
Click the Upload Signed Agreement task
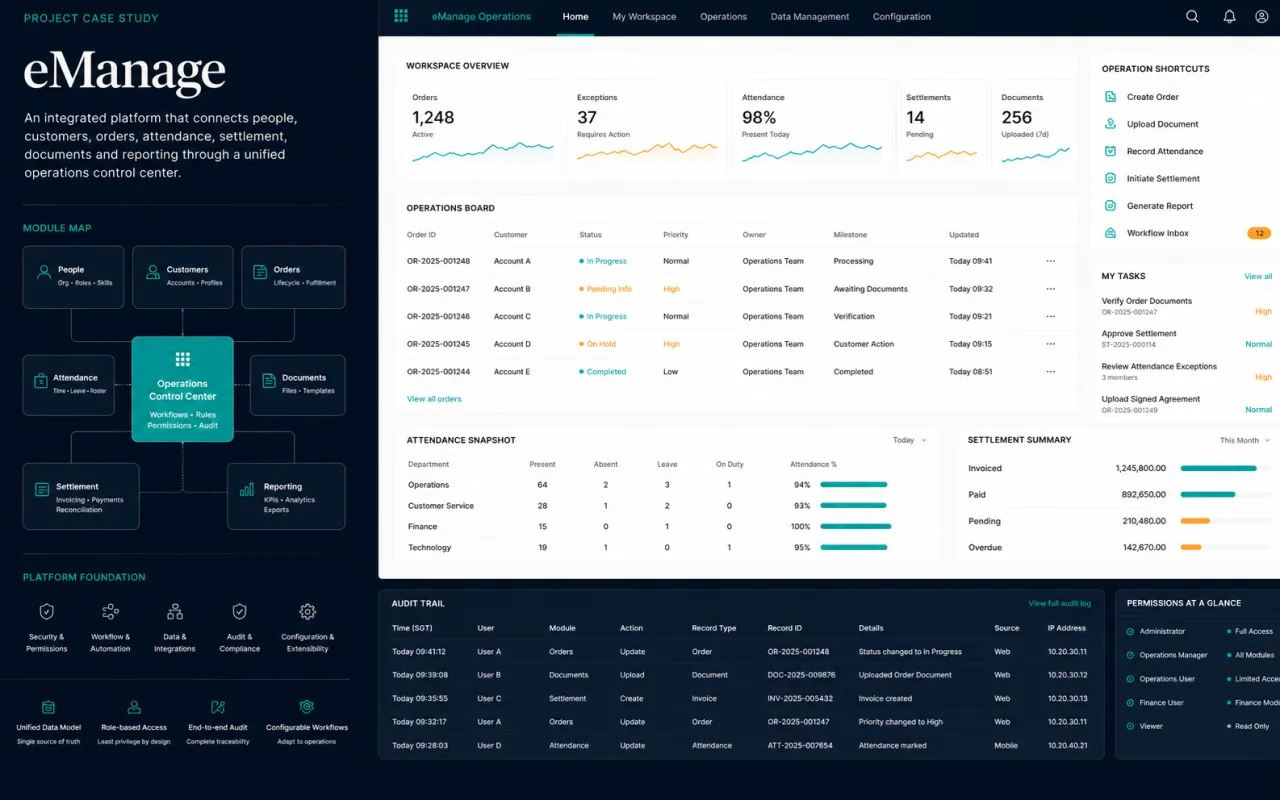coord(1186,404)
